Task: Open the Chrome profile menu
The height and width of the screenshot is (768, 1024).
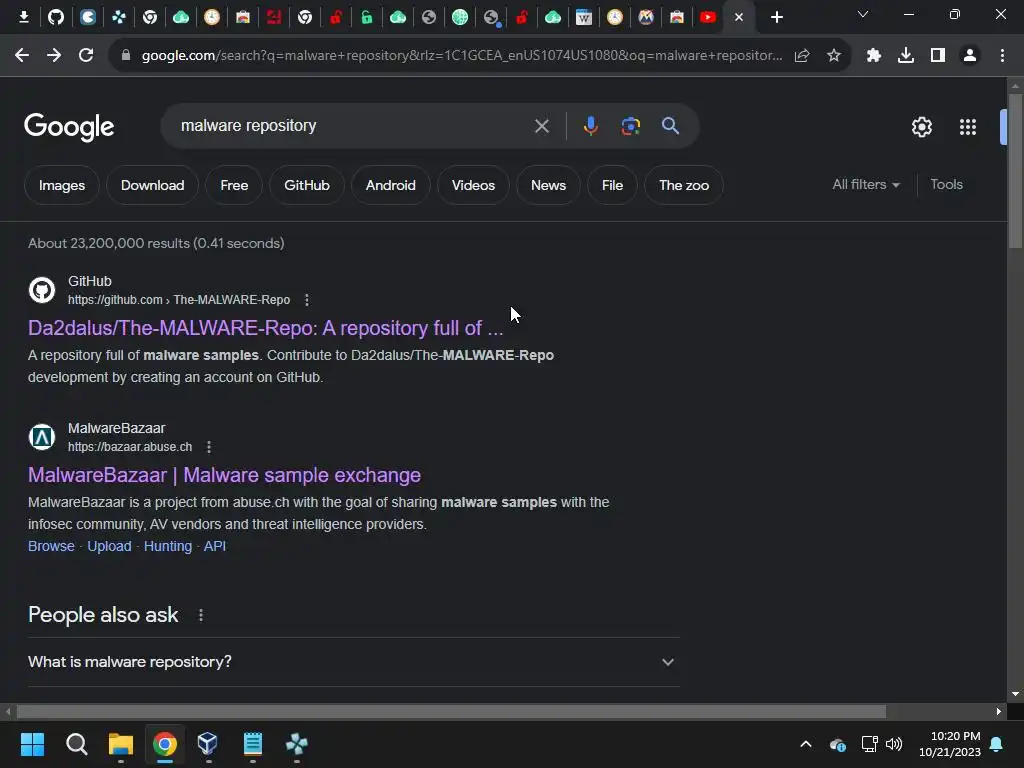Action: 970,56
